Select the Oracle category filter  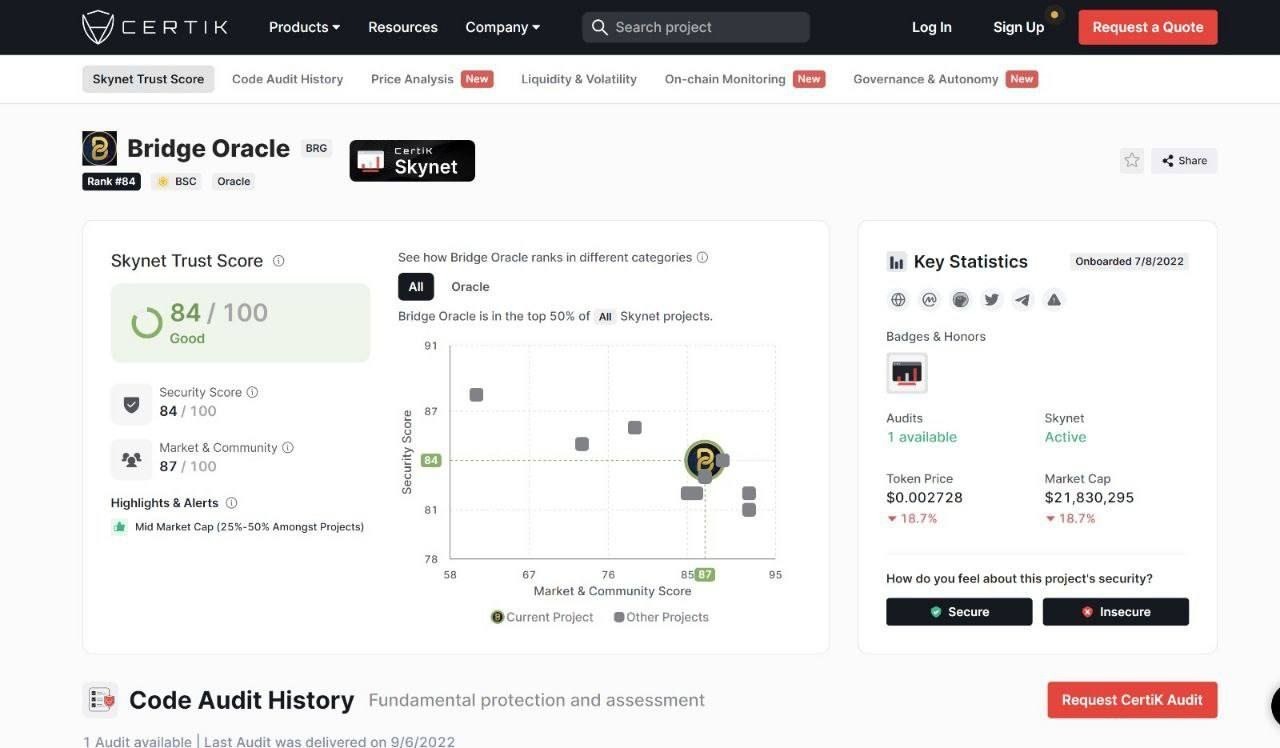pos(470,286)
